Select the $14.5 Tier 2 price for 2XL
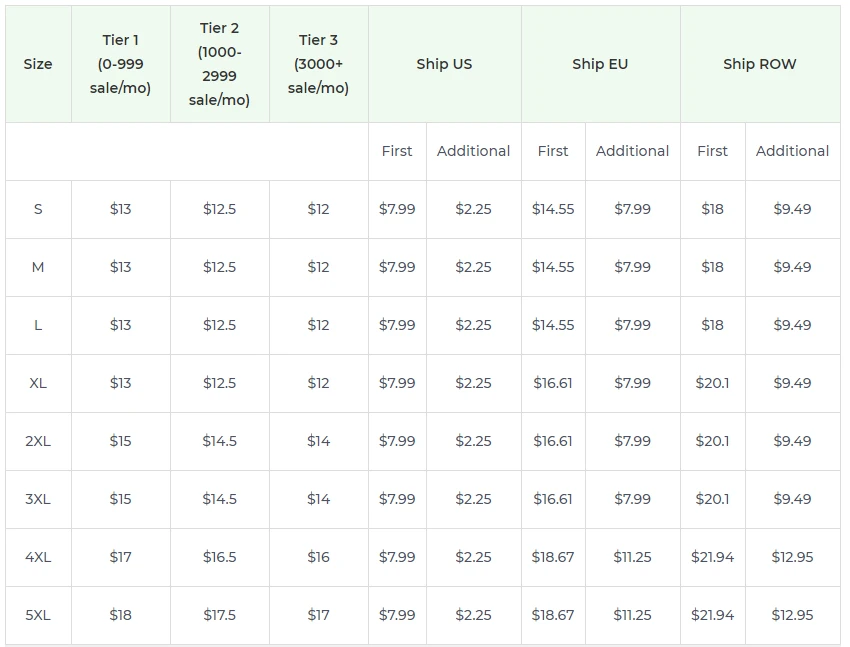 tap(219, 441)
